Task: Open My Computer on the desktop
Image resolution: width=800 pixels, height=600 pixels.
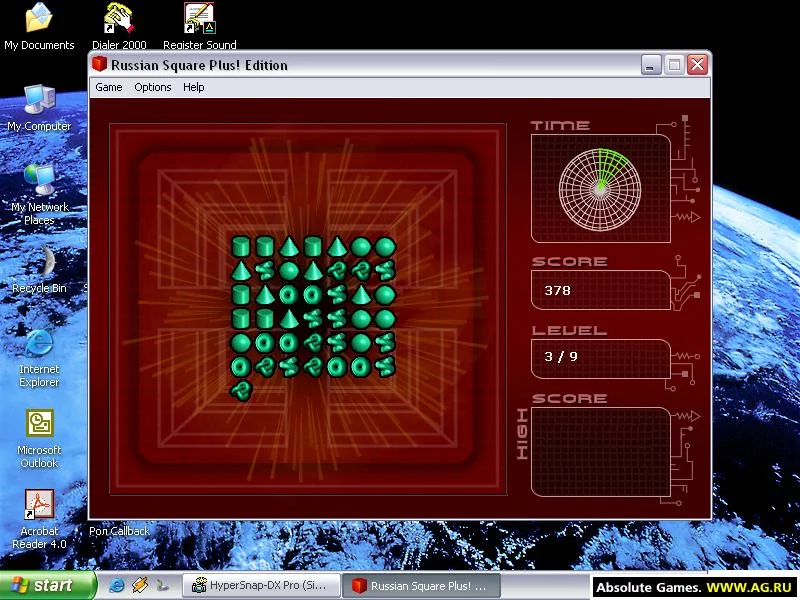Action: tap(39, 107)
